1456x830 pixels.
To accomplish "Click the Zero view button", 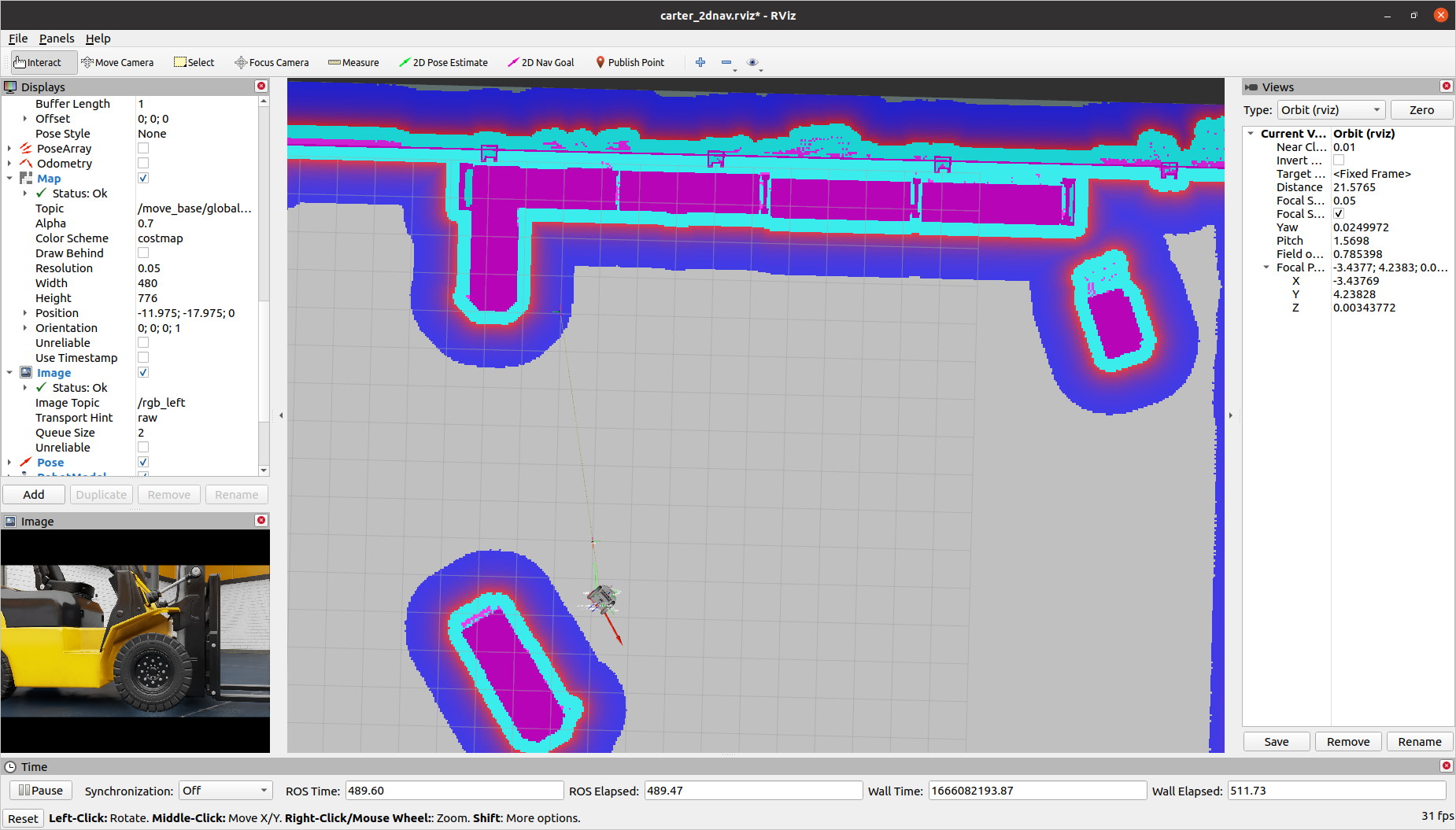I will click(1421, 110).
